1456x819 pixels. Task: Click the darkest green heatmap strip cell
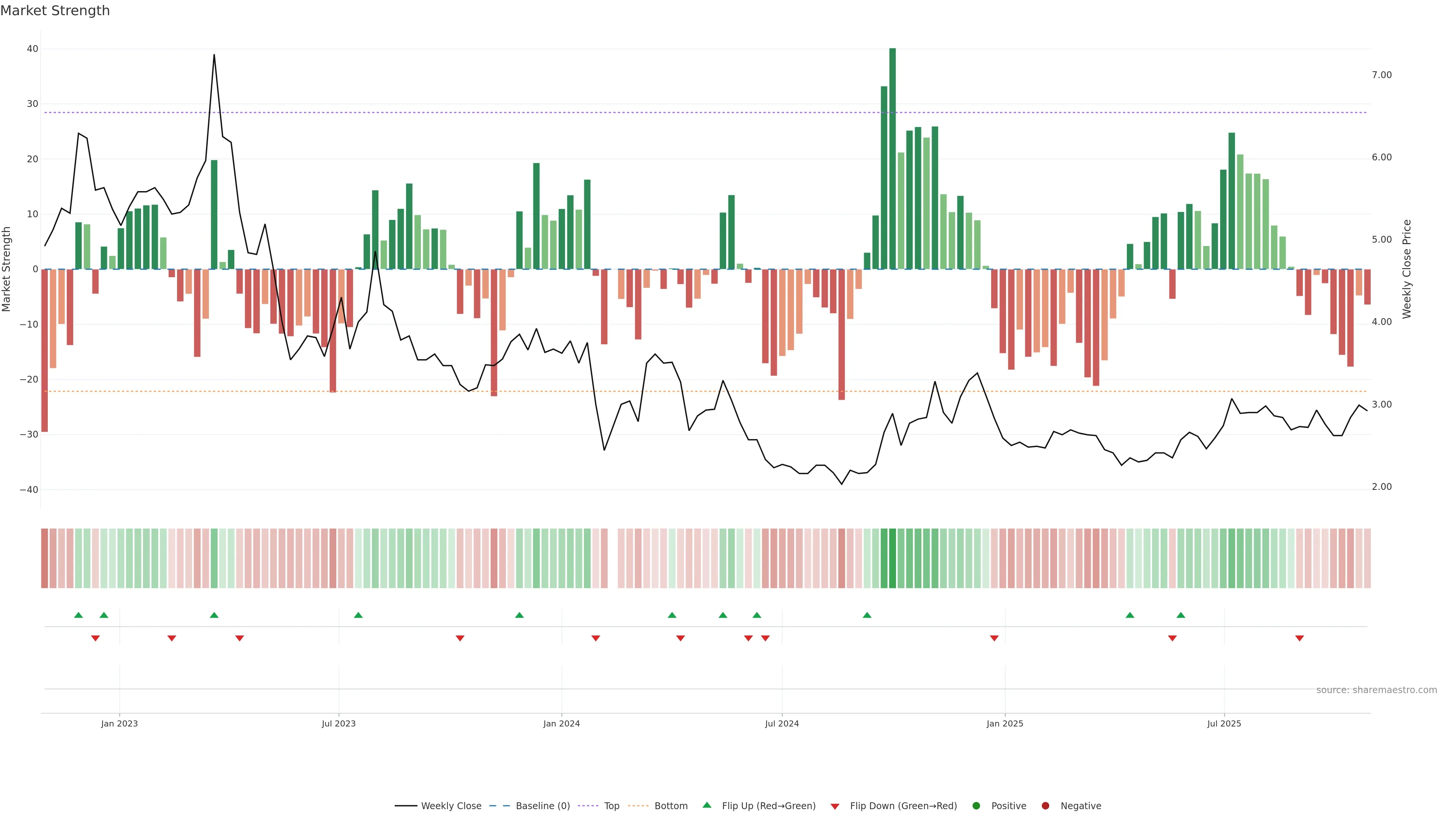click(893, 559)
